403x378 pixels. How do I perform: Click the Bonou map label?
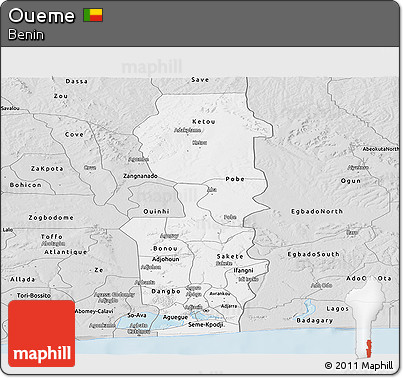tap(165, 248)
